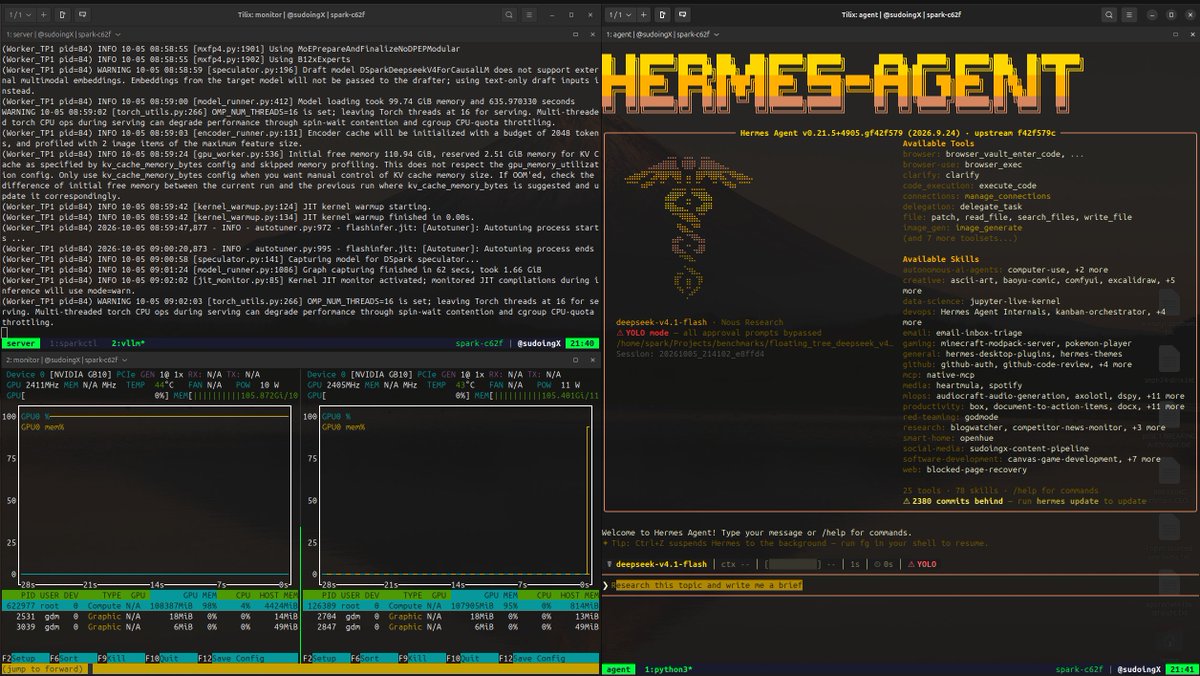This screenshot has height=676, width=1200.
Task: Add terminal right in monitor window
Action: click(62, 15)
